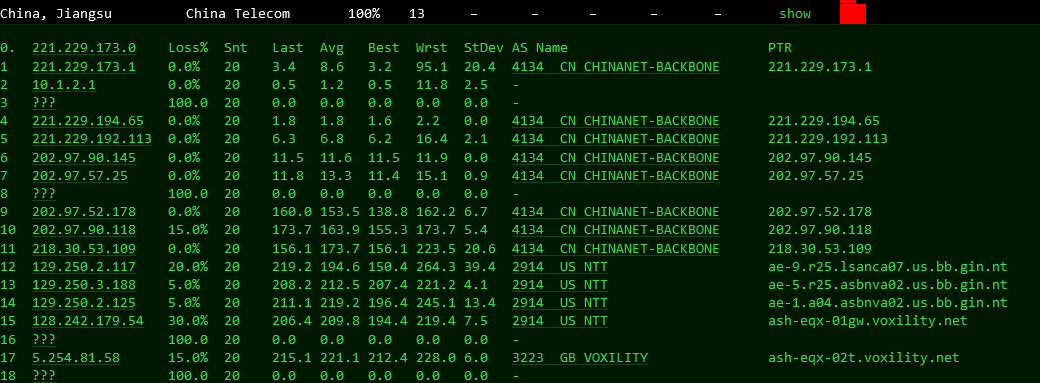The image size is (1040, 383).
Task: Click the ??? link at hop 3
Action: point(44,103)
